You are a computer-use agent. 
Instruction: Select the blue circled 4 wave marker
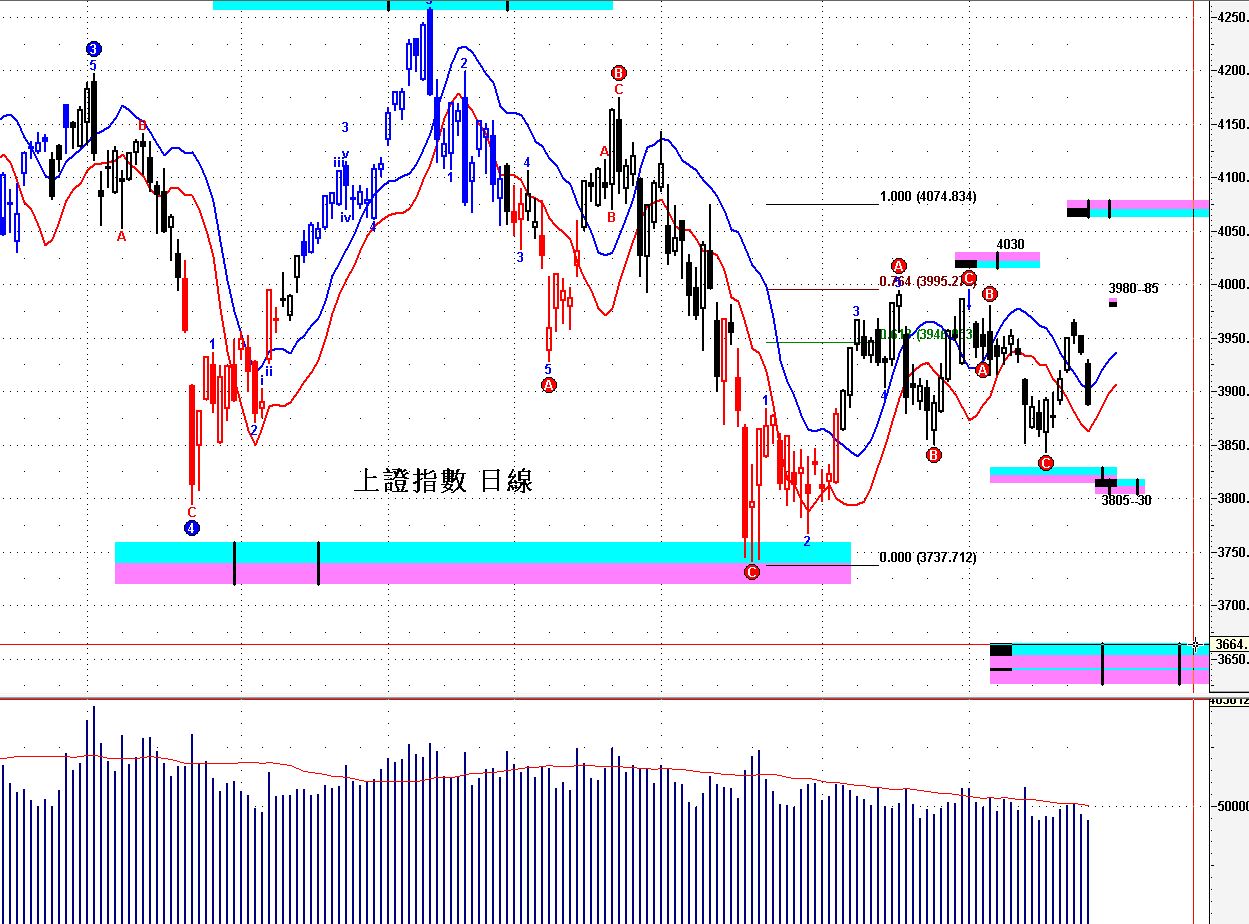[x=191, y=528]
